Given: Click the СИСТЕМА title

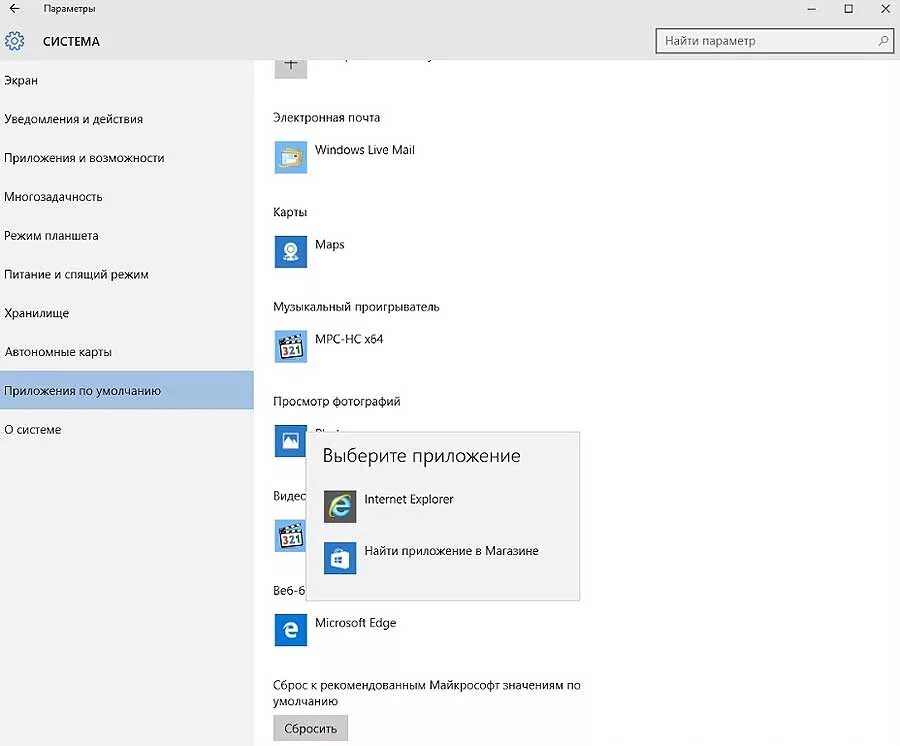Looking at the screenshot, I should pyautogui.click(x=71, y=41).
